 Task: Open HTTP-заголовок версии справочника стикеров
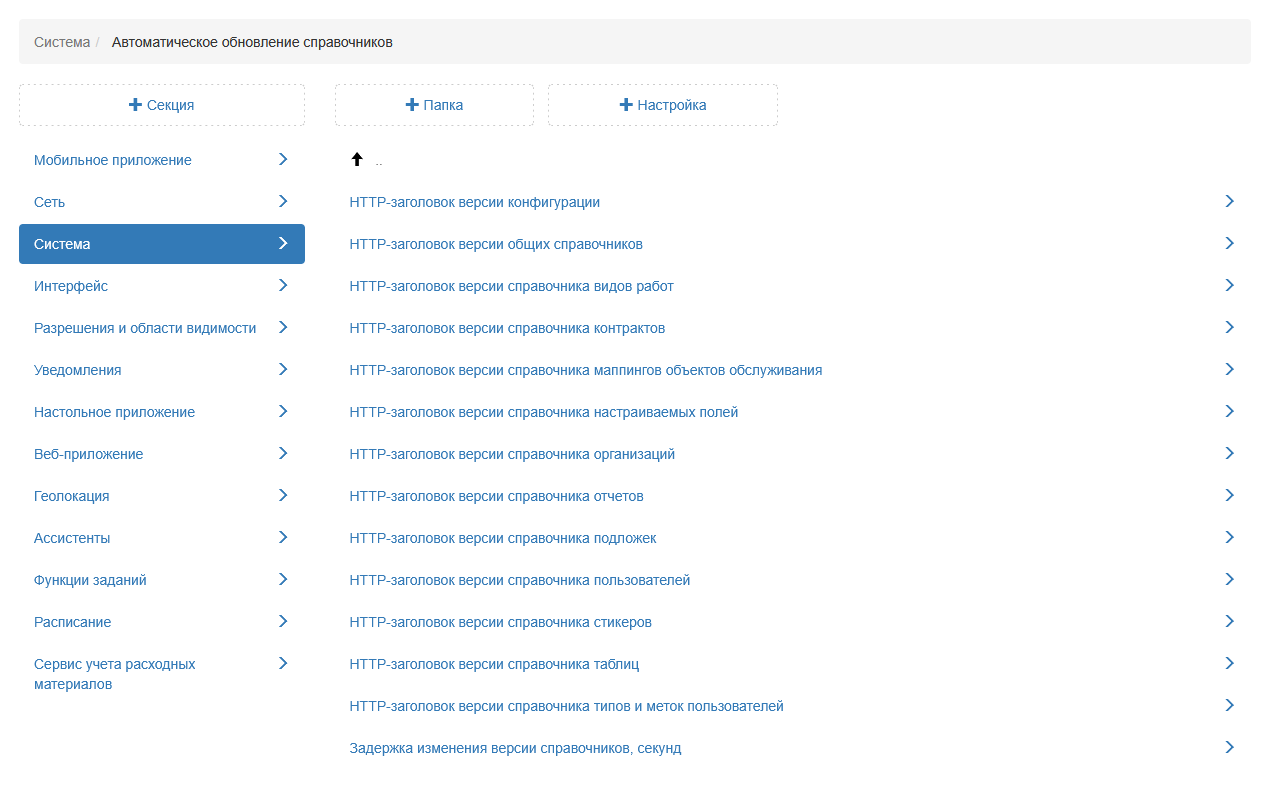click(x=501, y=622)
